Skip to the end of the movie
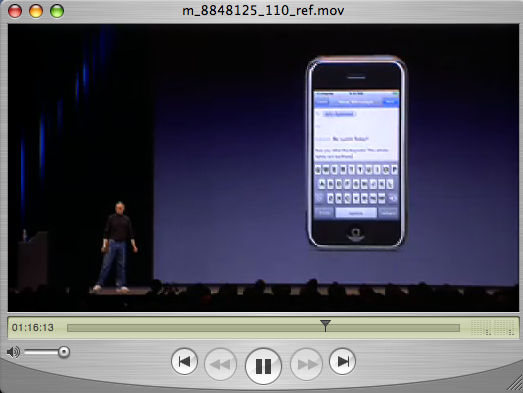Image resolution: width=523 pixels, height=393 pixels. [342, 361]
